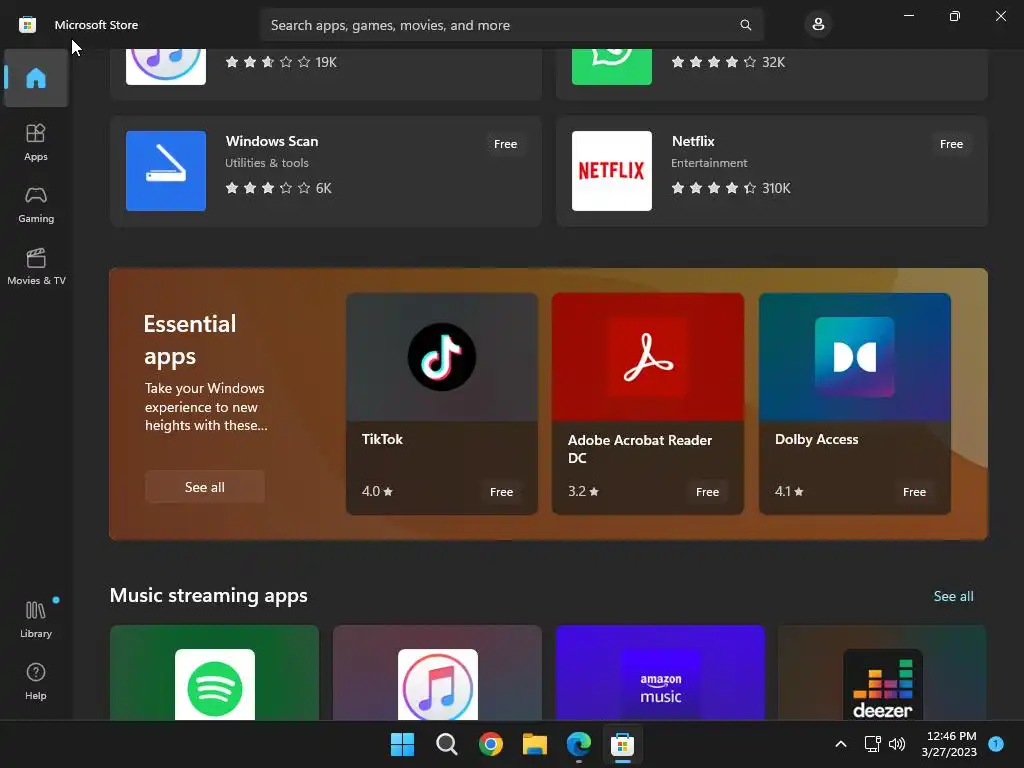Open the Dolby Access app icon
This screenshot has height=768, width=1024.
855,357
